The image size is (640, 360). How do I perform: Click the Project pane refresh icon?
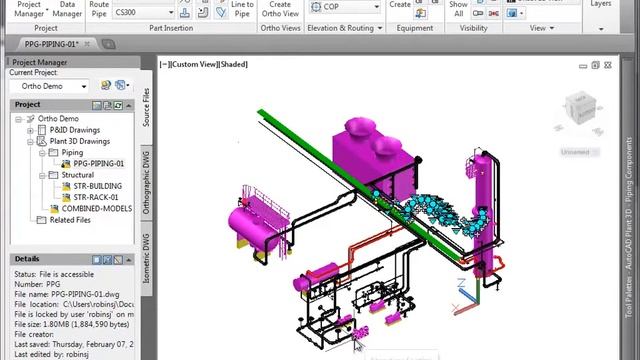(x=118, y=105)
